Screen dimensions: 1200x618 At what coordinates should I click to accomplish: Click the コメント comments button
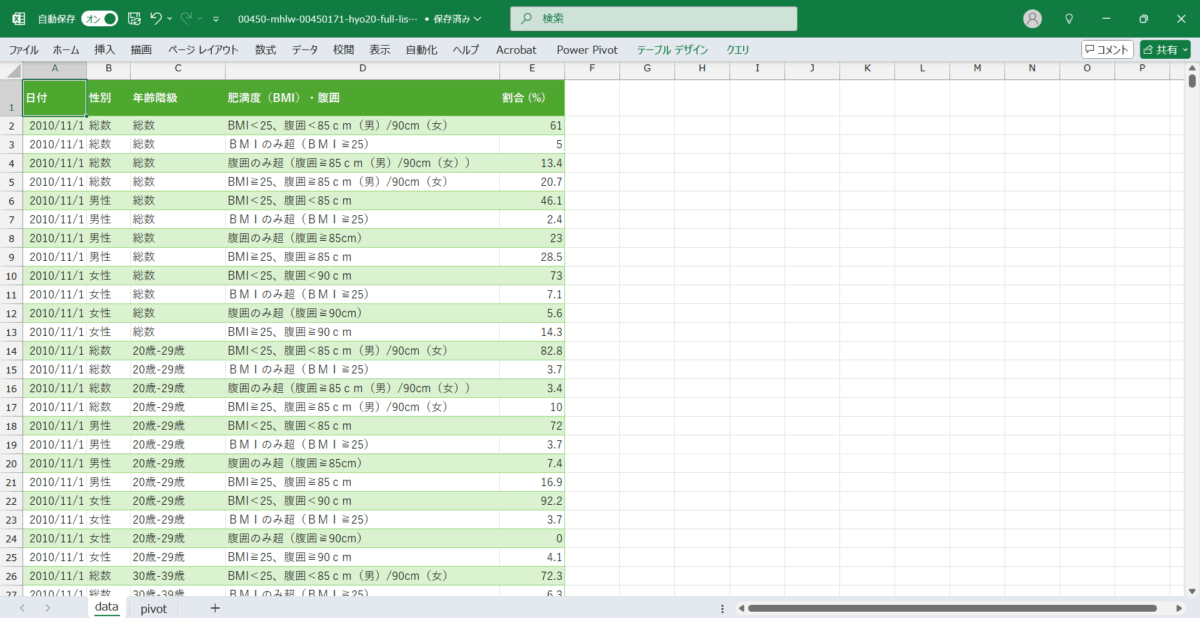click(1107, 49)
